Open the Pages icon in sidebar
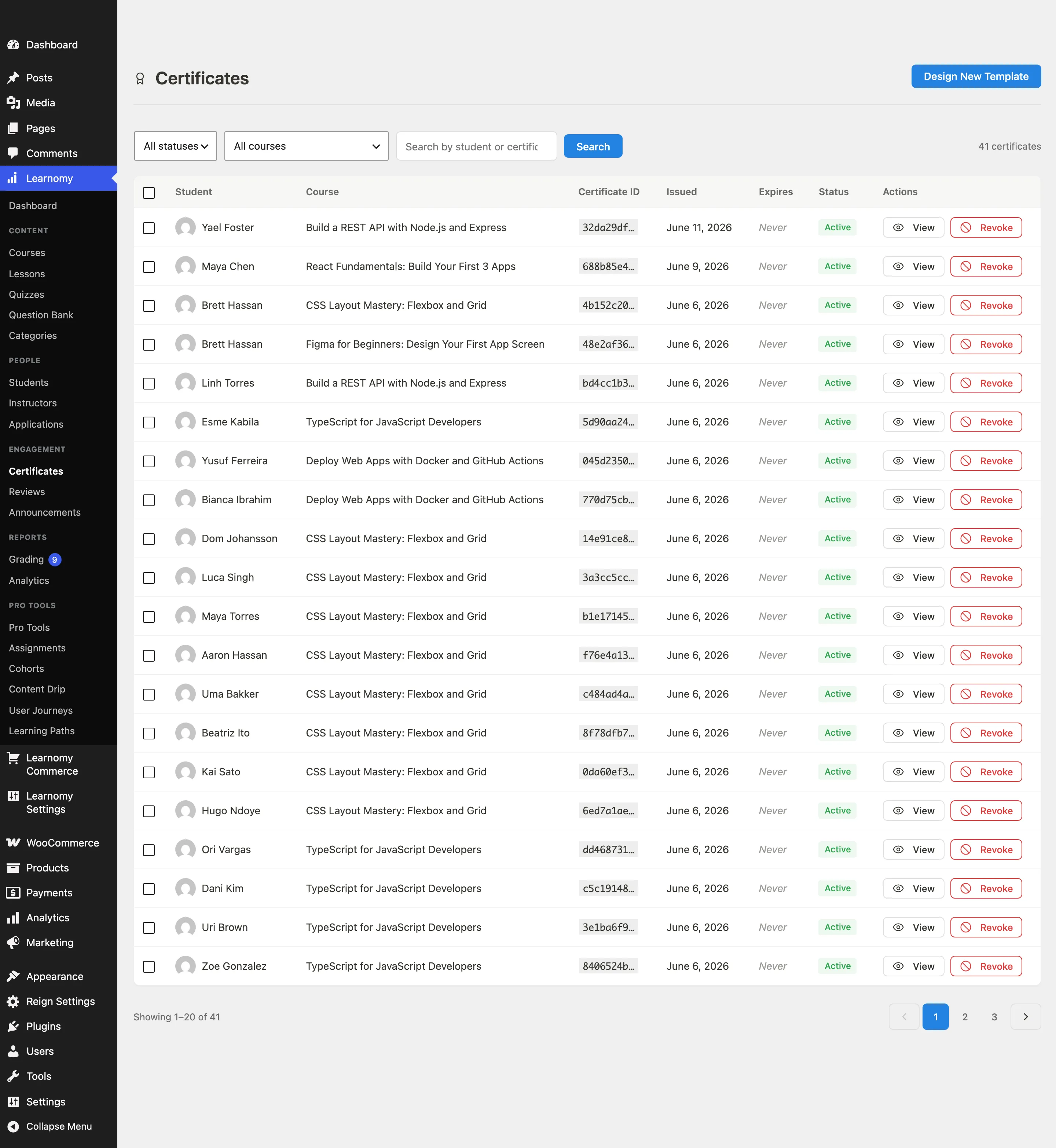This screenshot has height=1148, width=1056. click(x=13, y=129)
